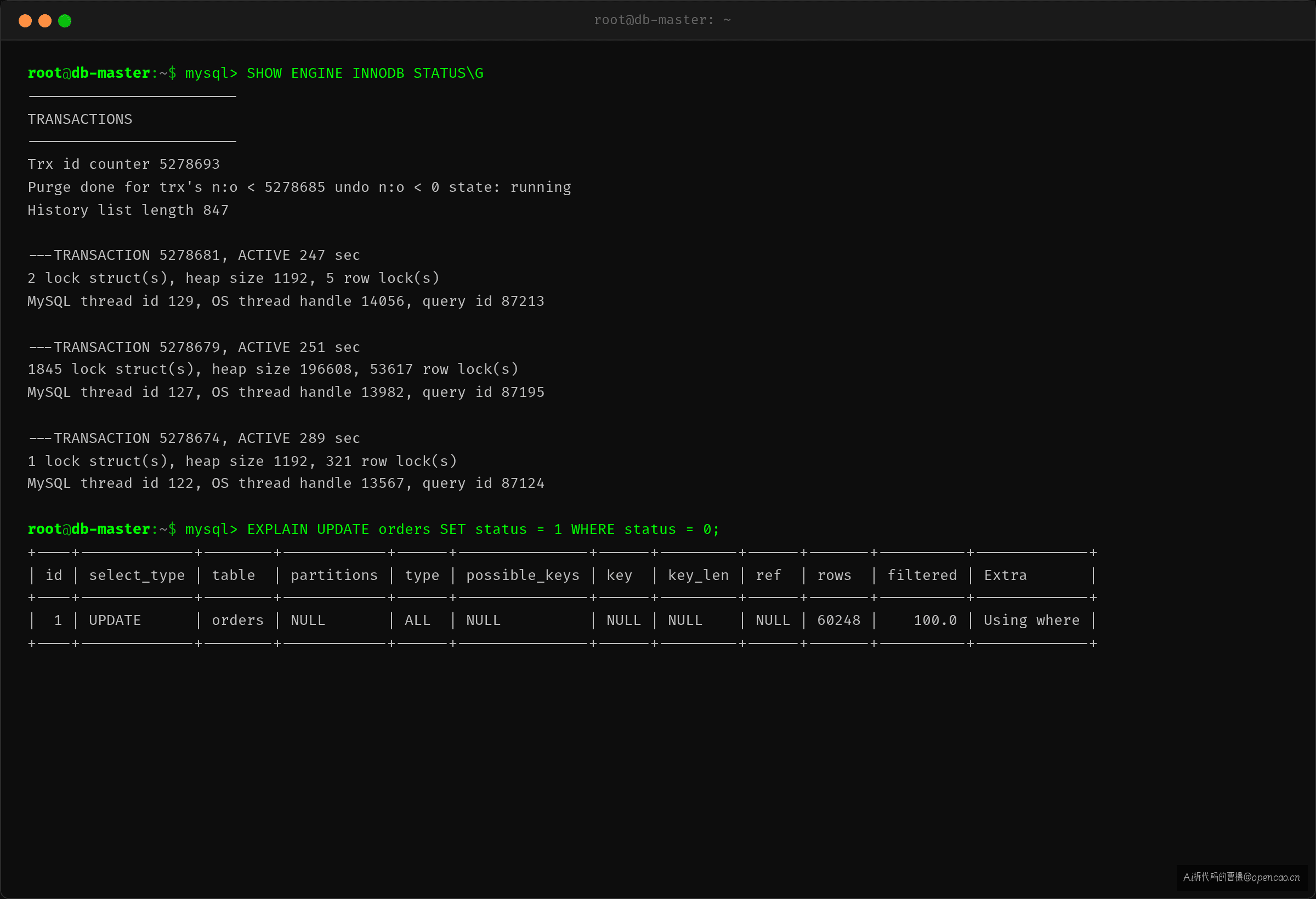Click the window title root@db-master: ~

[662, 20]
